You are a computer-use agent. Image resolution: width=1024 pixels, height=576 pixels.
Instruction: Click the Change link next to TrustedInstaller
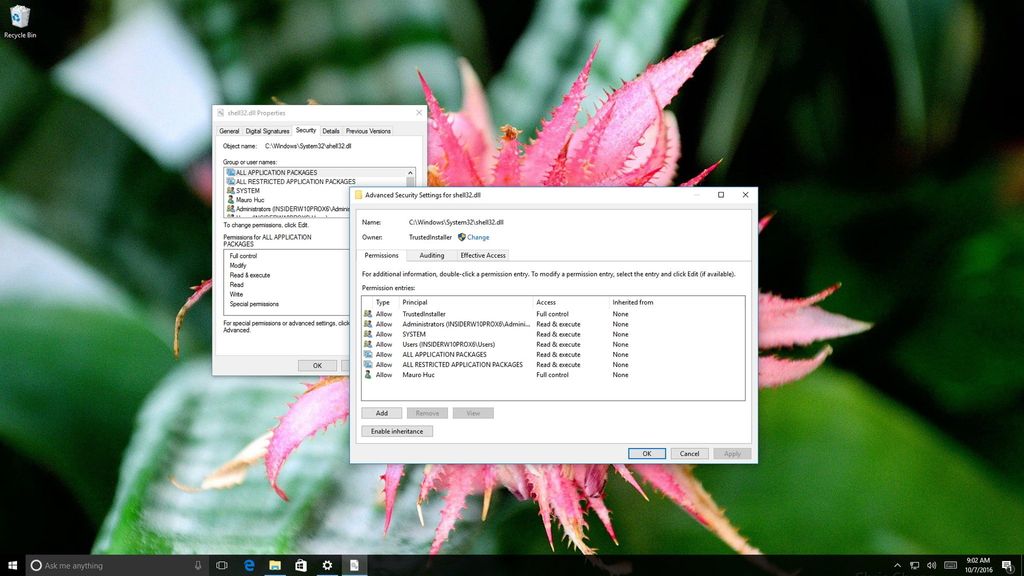(x=478, y=237)
